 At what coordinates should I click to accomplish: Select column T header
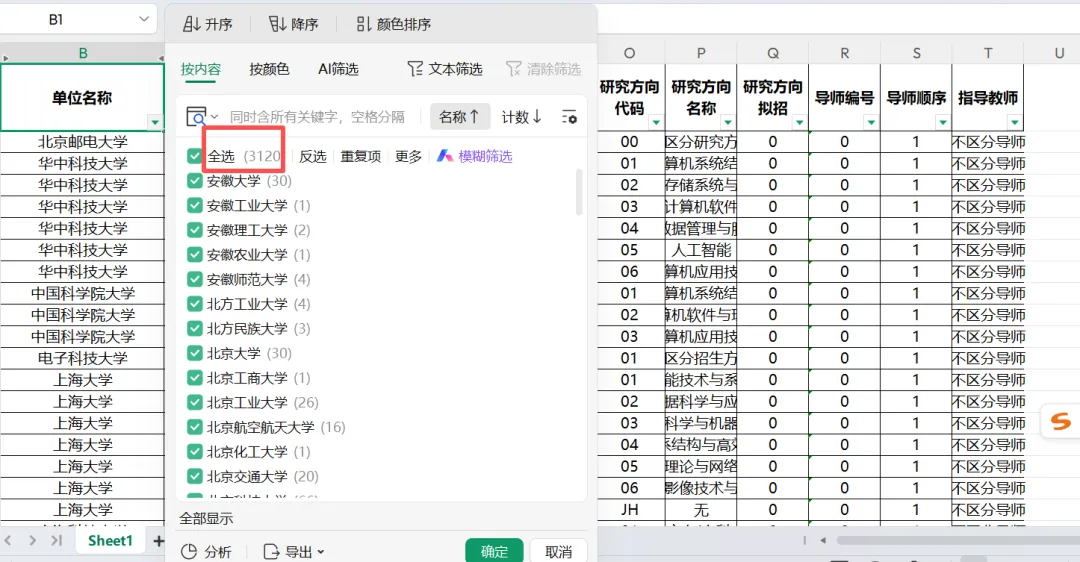[x=988, y=53]
